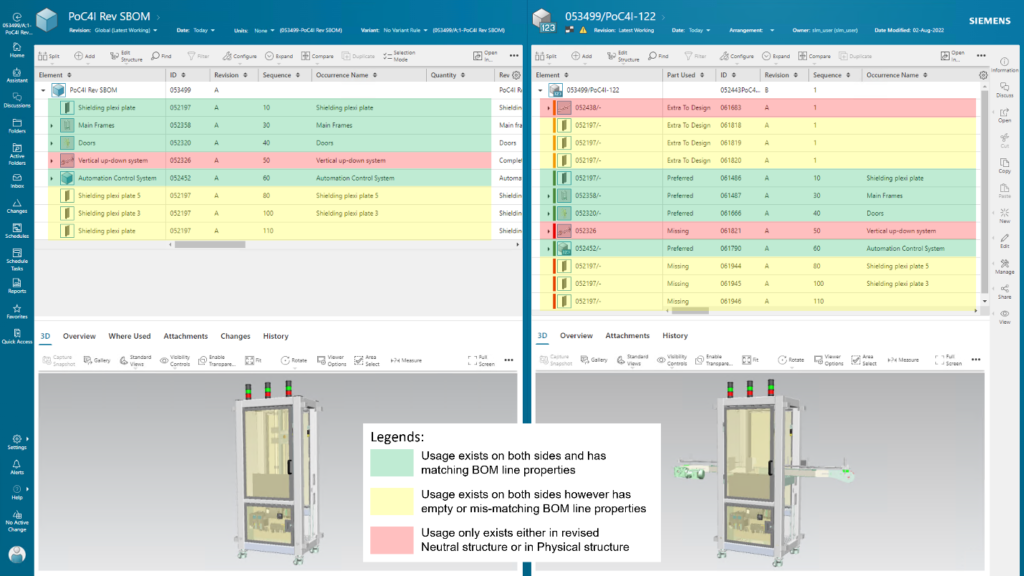Open Active Folders in the sidebar
Screen dimensions: 1024x576
click(x=17, y=154)
